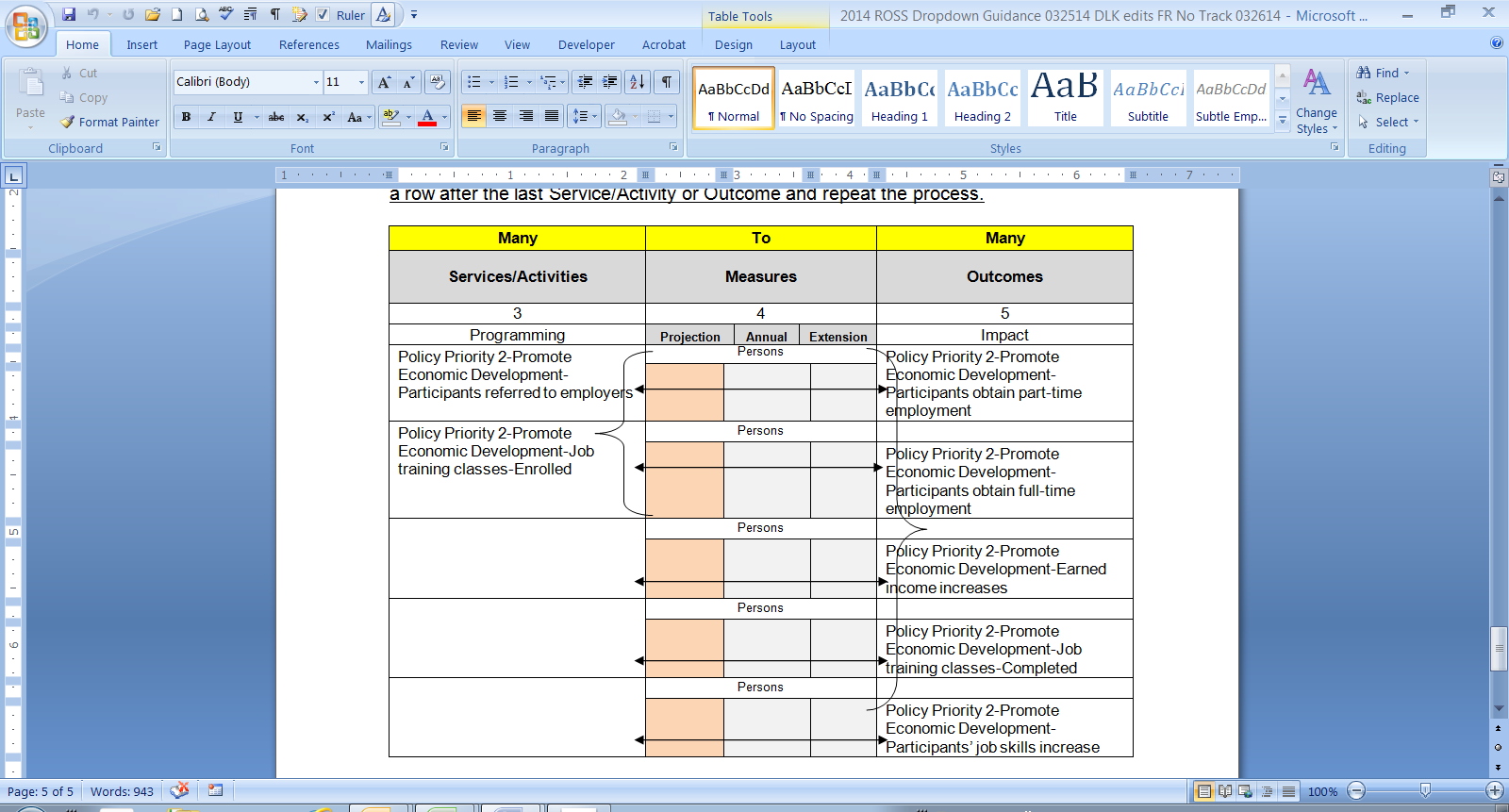Switch to Web Layout view
This screenshot has height=812, width=1509.
click(x=1246, y=791)
